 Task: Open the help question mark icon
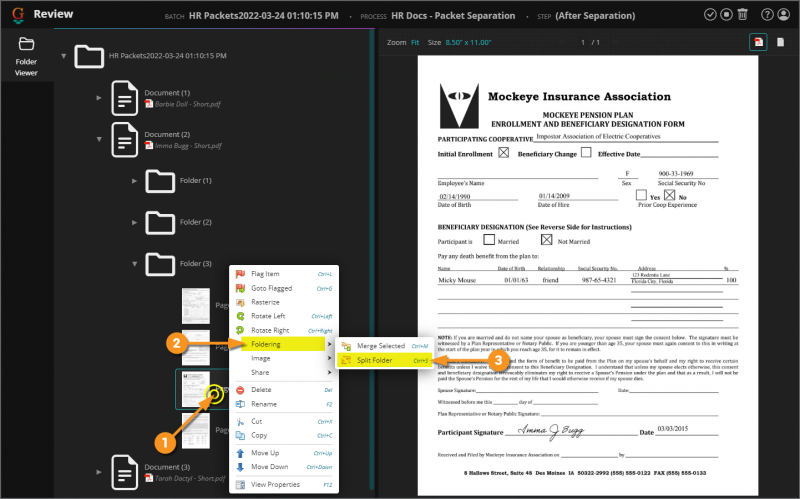[767, 15]
